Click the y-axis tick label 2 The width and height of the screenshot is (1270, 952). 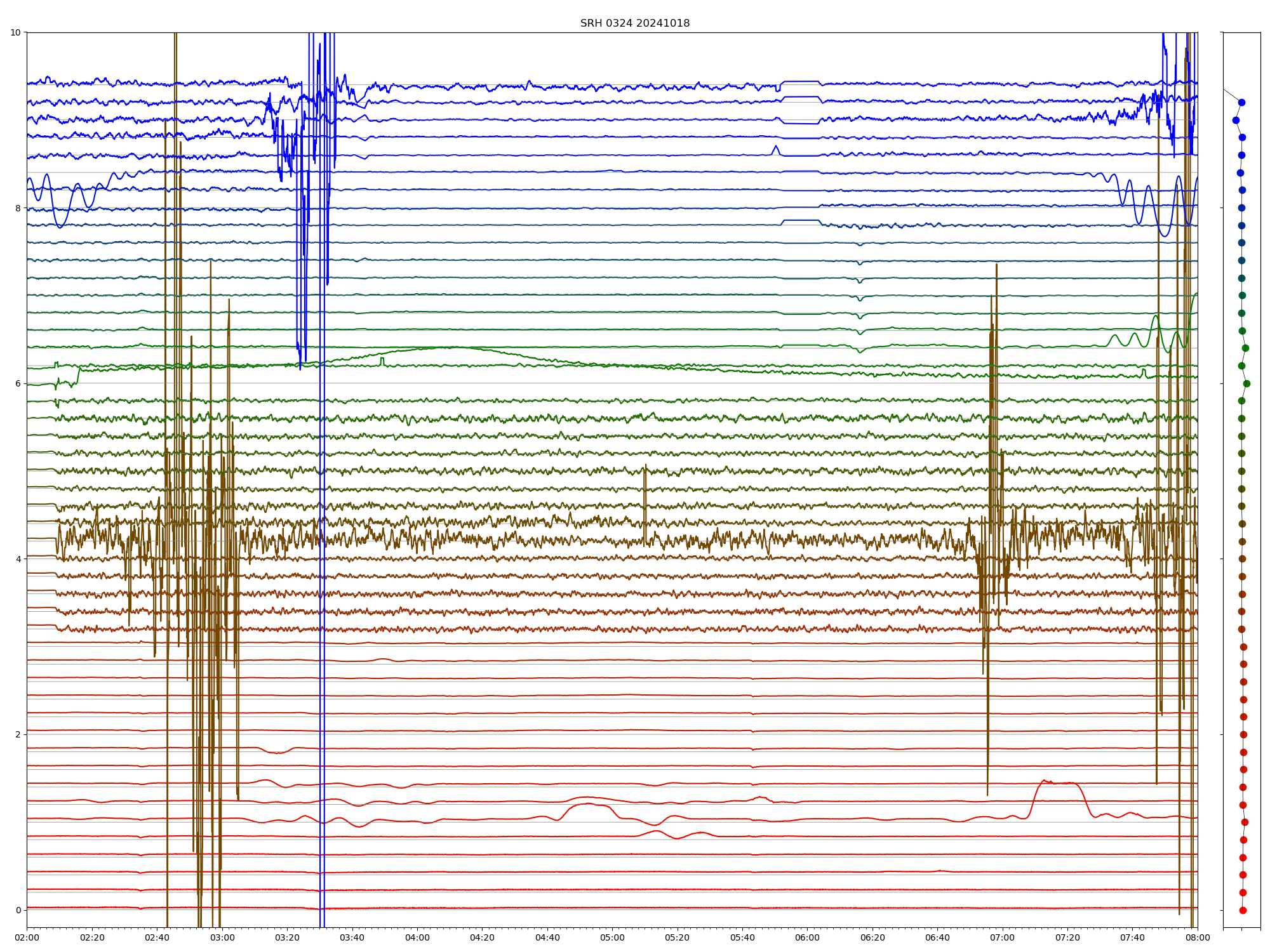point(18,734)
